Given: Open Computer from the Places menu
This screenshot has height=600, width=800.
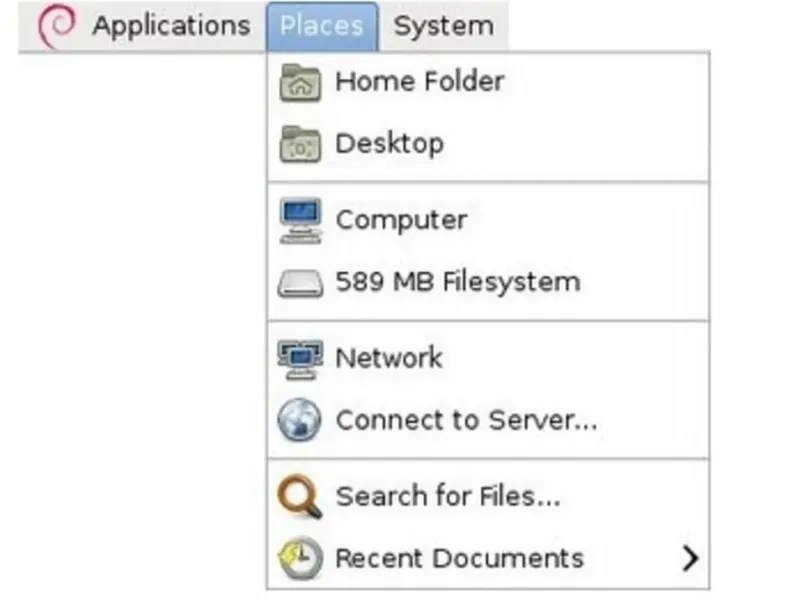Looking at the screenshot, I should pyautogui.click(x=401, y=220).
